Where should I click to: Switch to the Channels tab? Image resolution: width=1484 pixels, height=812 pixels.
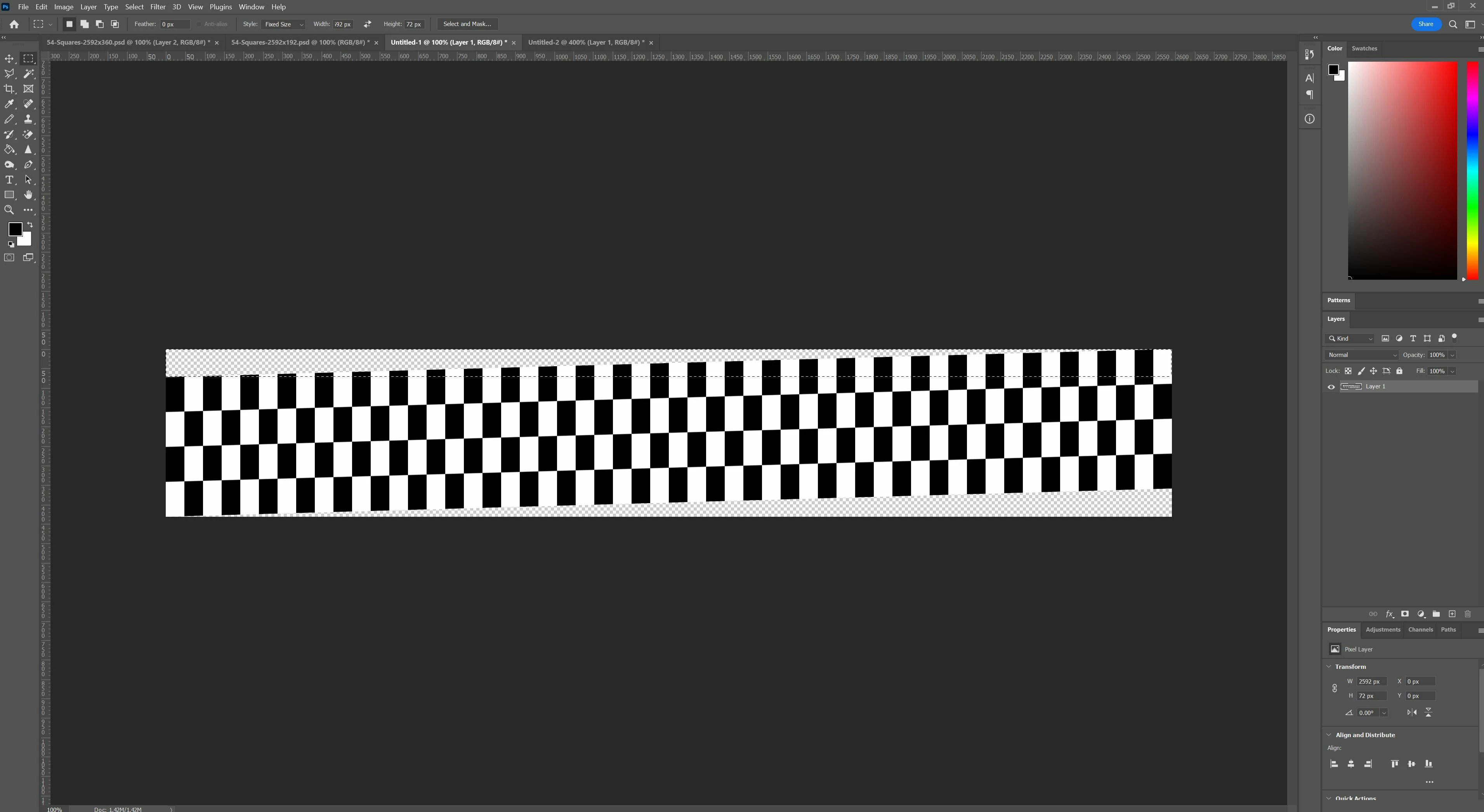coord(1420,630)
